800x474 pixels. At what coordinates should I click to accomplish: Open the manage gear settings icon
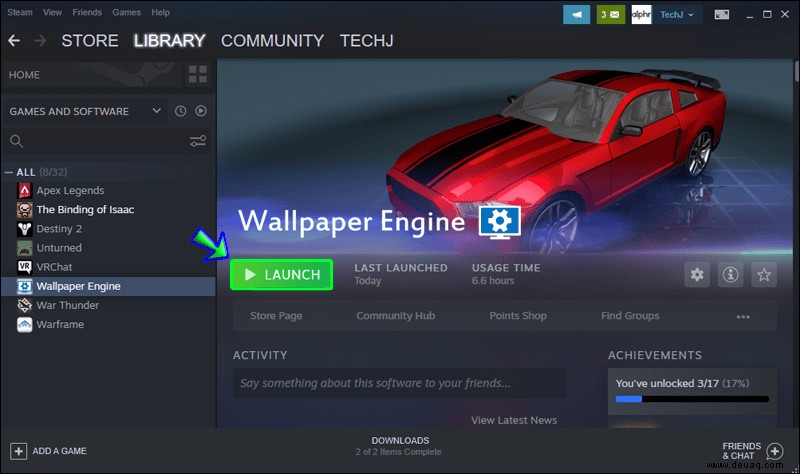coord(697,275)
